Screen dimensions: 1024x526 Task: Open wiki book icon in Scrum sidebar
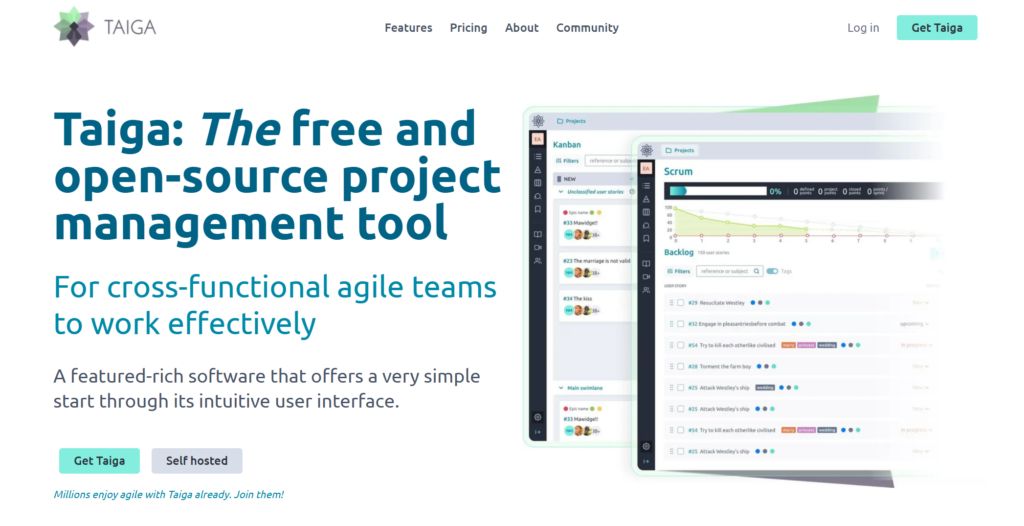click(646, 264)
